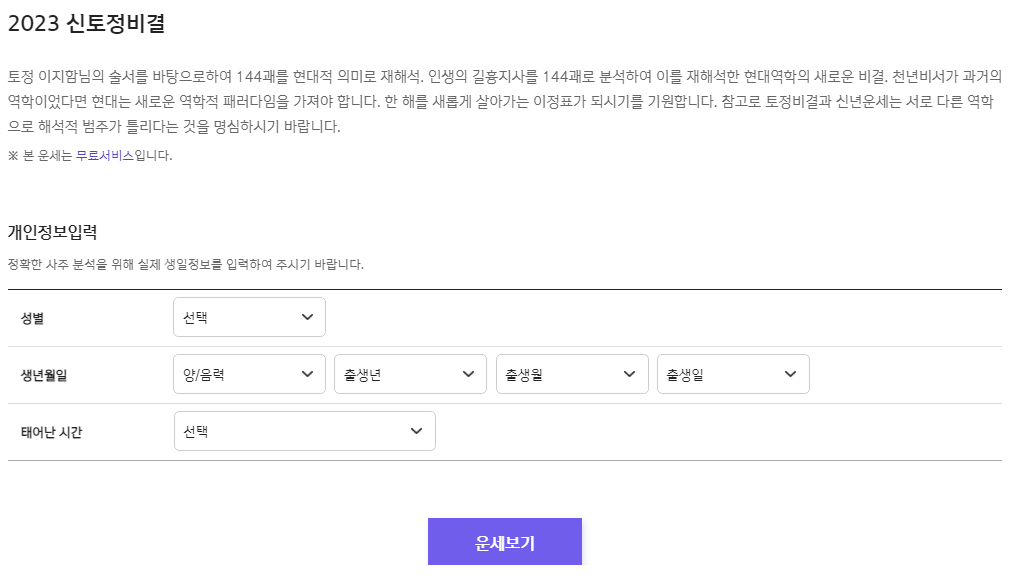1023x587 pixels.
Task: Open the 출생년 birth year dropdown
Action: pos(410,373)
